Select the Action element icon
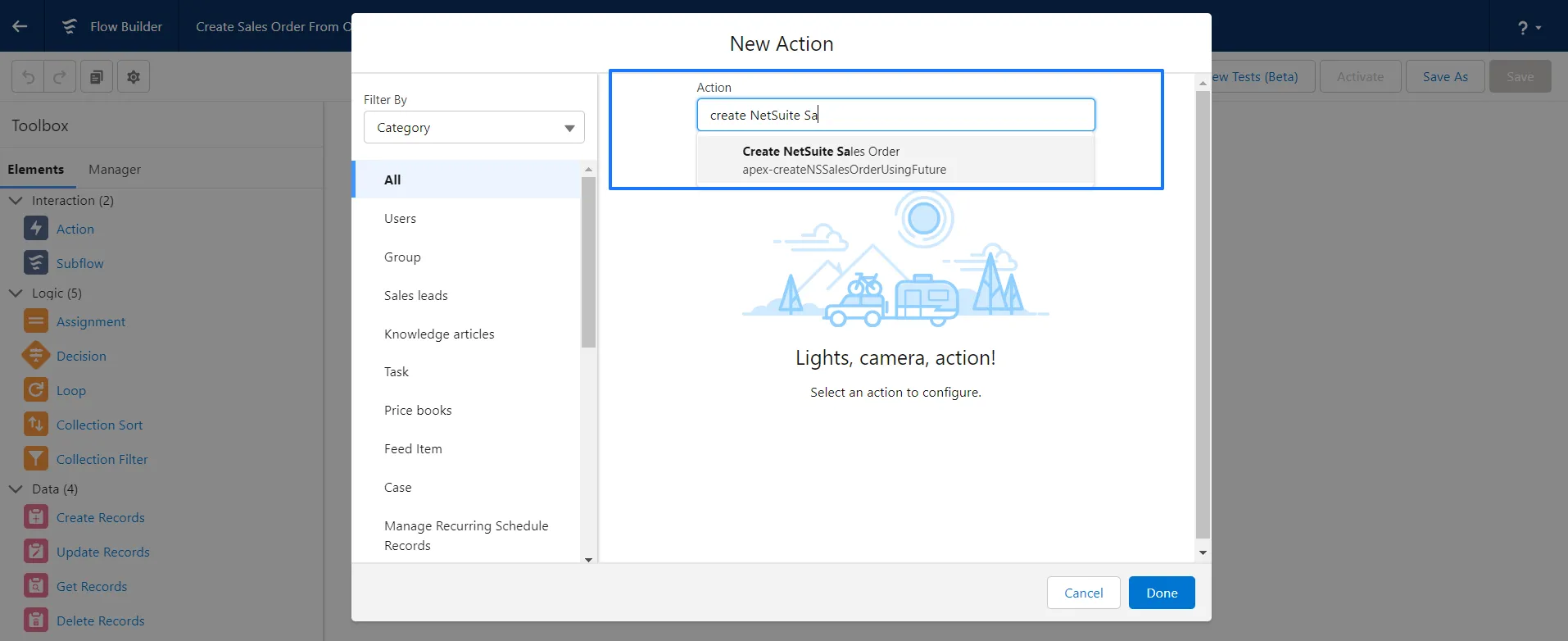This screenshot has height=641, width=1568. (x=36, y=228)
